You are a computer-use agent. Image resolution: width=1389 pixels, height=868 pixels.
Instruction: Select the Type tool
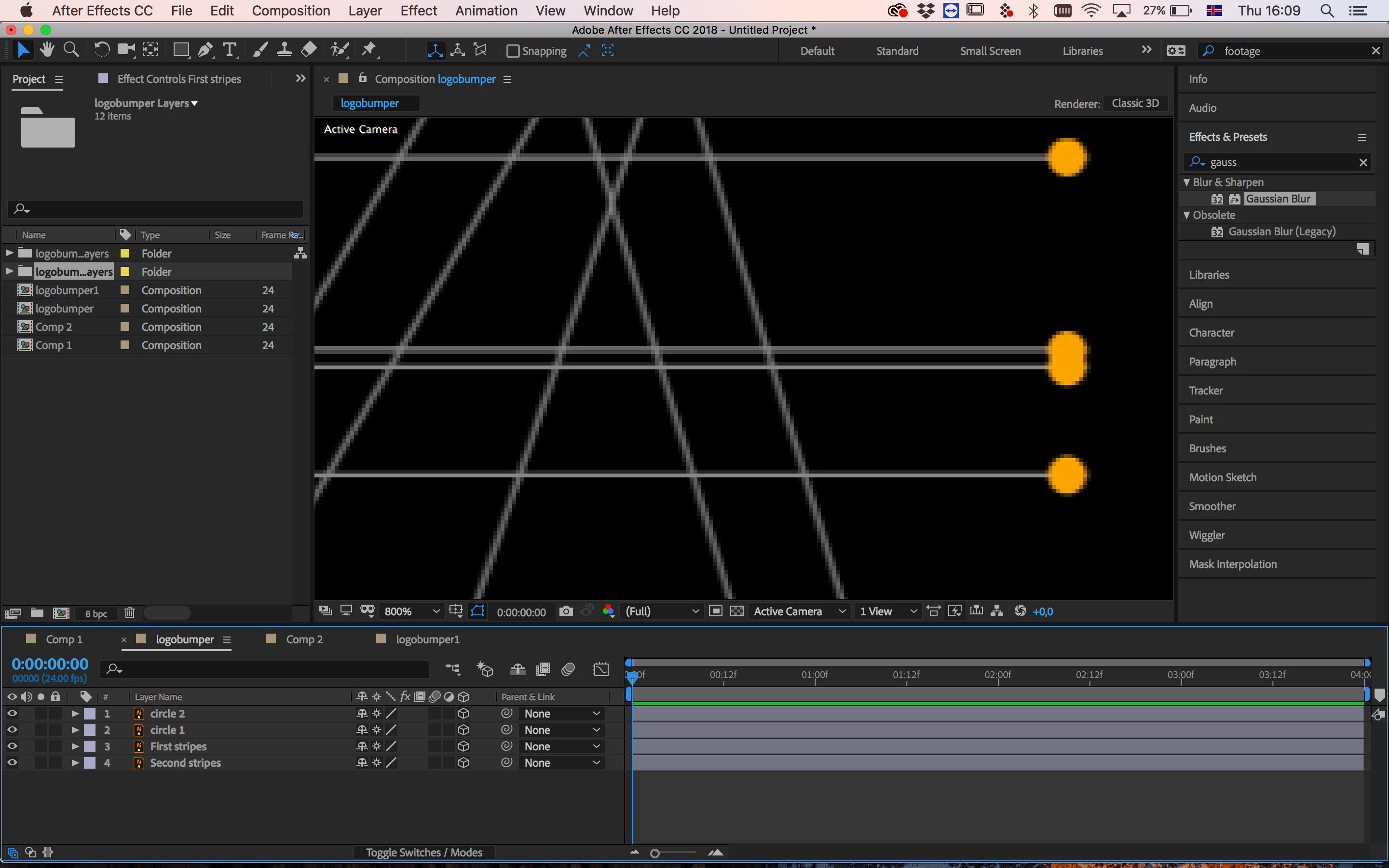[x=230, y=51]
